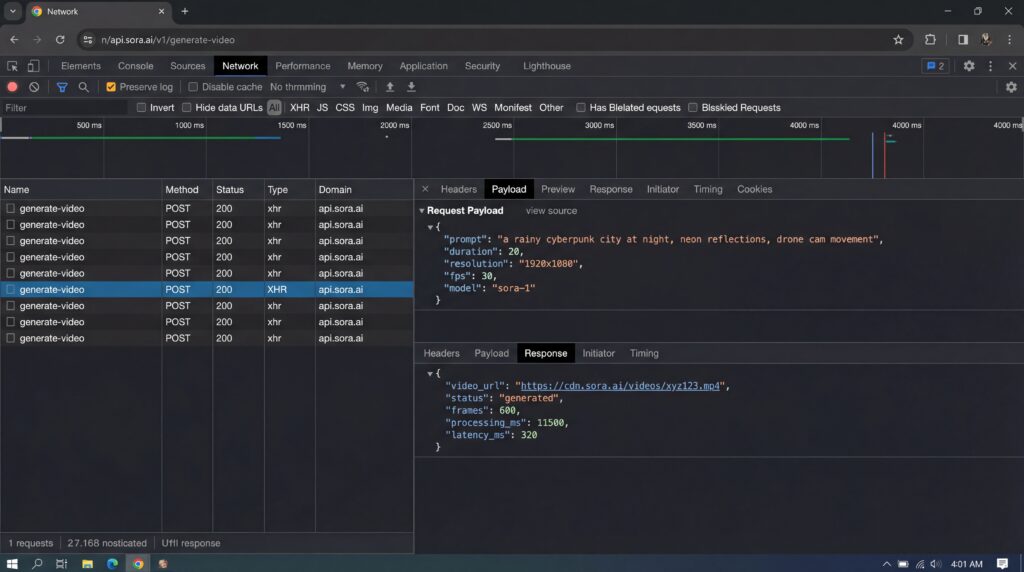Screen dimensions: 1024x572
Task: Open the network conditions wifi icon
Action: click(363, 87)
